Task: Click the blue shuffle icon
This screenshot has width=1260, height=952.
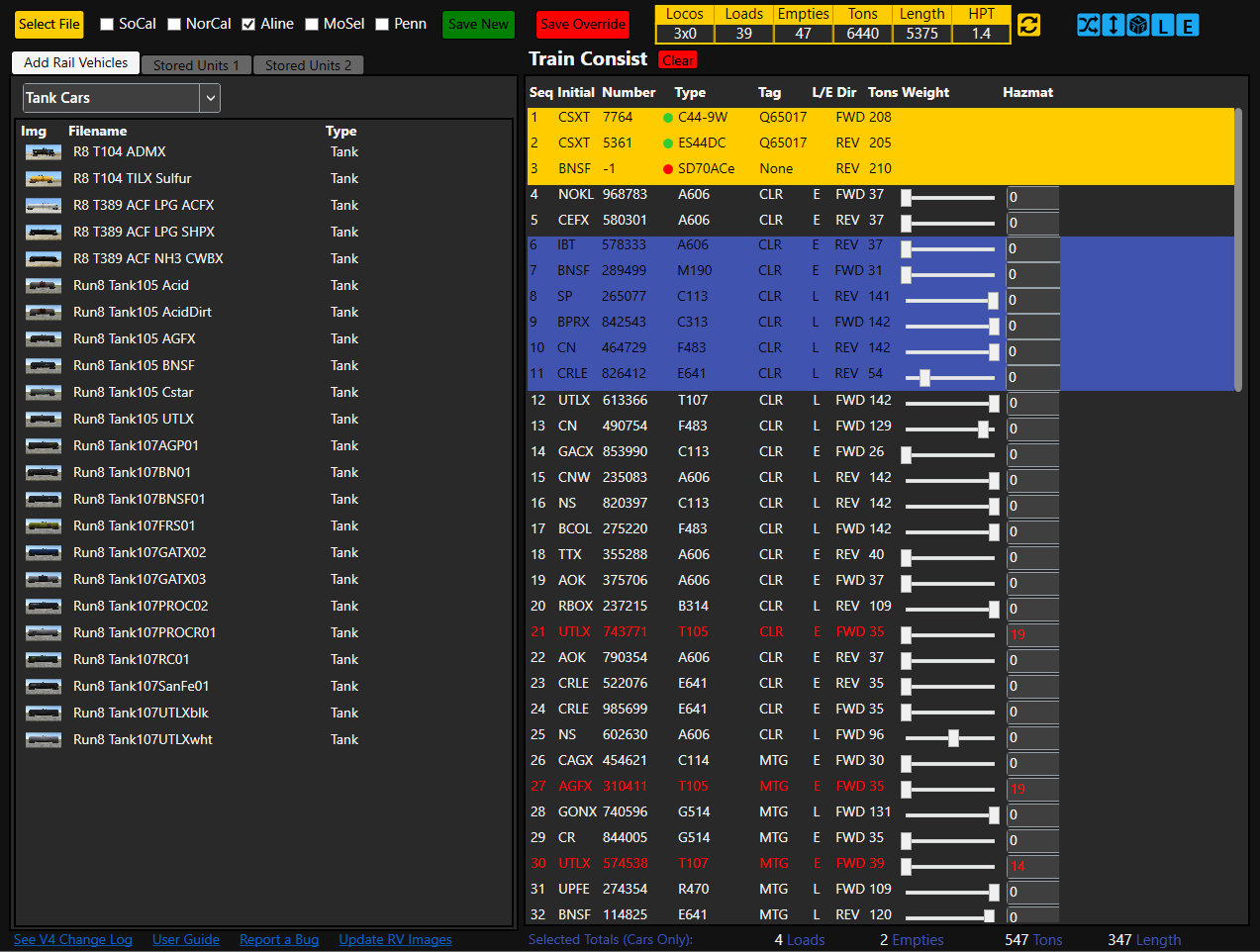Action: point(1088,25)
